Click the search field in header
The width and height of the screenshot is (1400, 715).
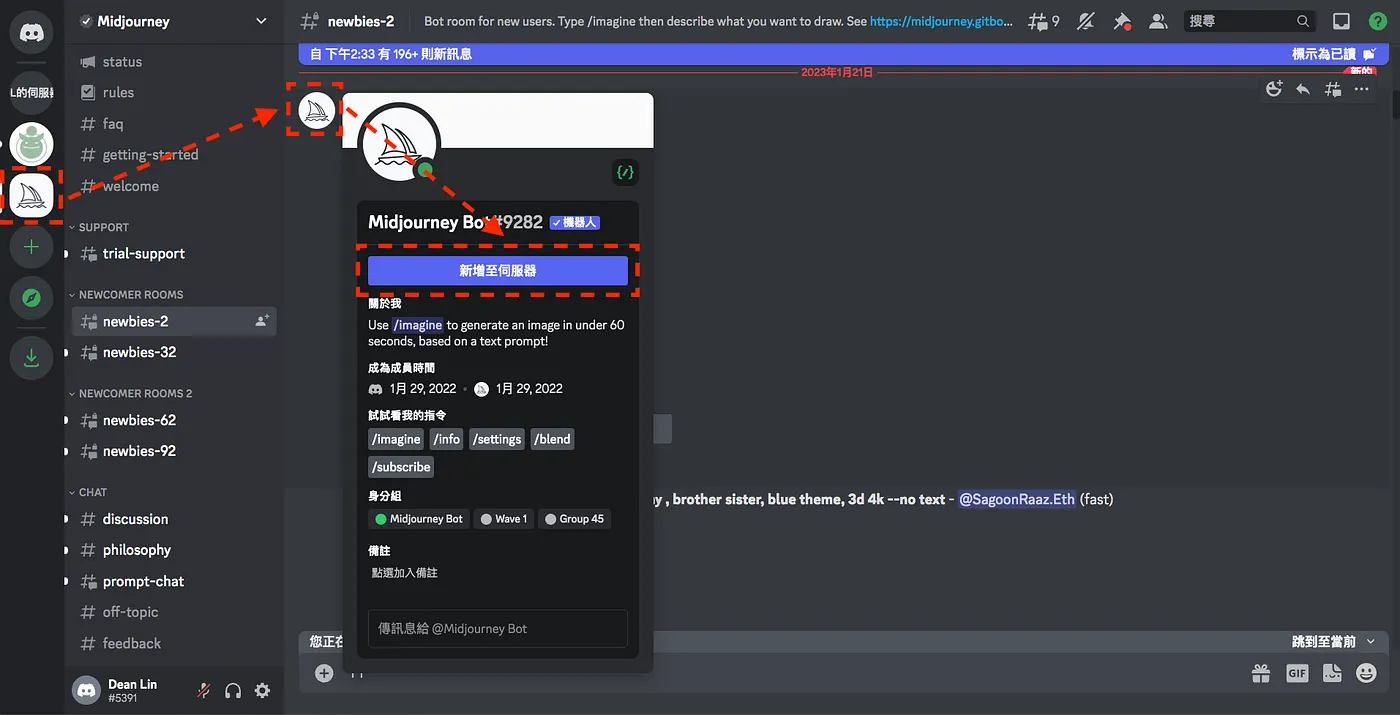[x=1250, y=20]
